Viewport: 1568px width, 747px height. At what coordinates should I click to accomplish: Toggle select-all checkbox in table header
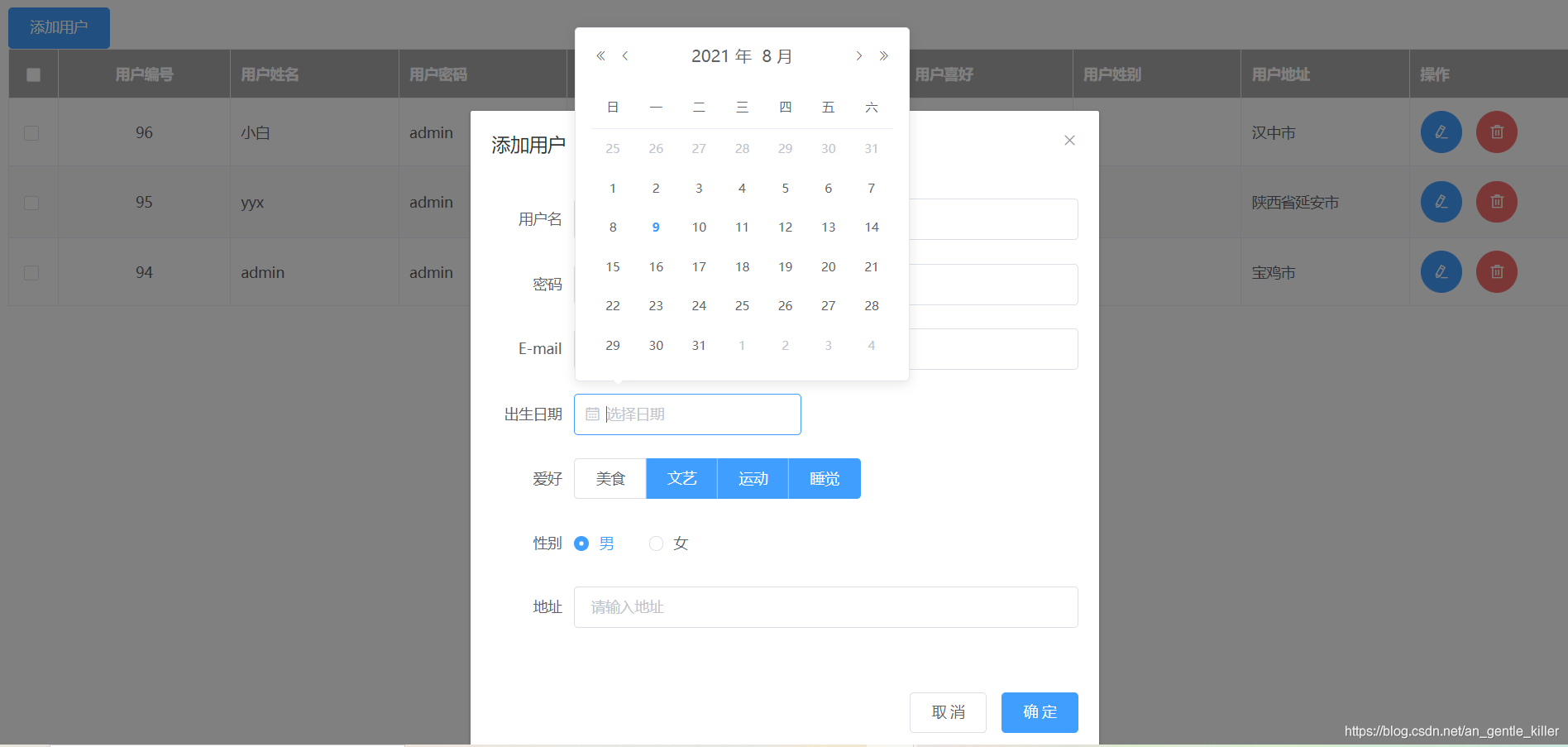pyautogui.click(x=33, y=74)
